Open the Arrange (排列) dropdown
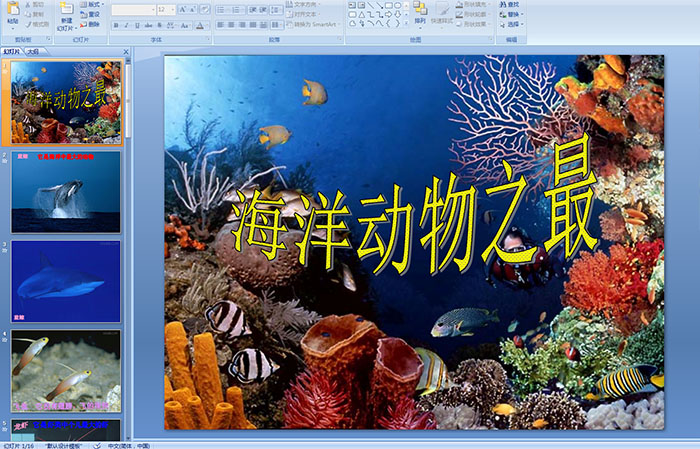This screenshot has height=449, width=700. click(420, 14)
